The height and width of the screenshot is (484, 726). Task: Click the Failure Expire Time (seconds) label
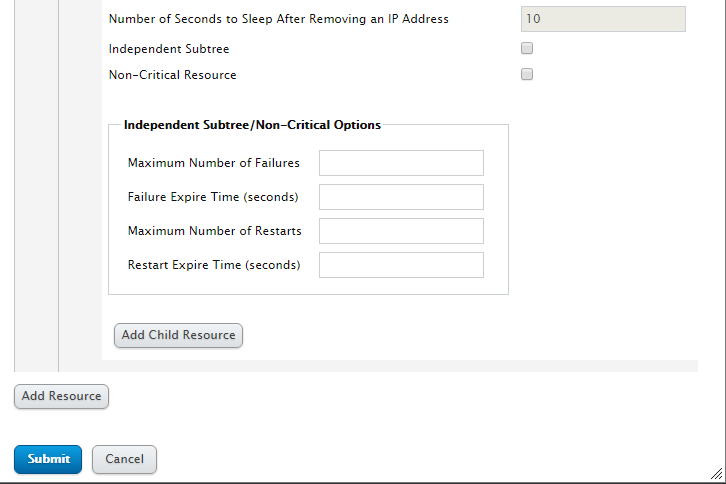click(213, 197)
